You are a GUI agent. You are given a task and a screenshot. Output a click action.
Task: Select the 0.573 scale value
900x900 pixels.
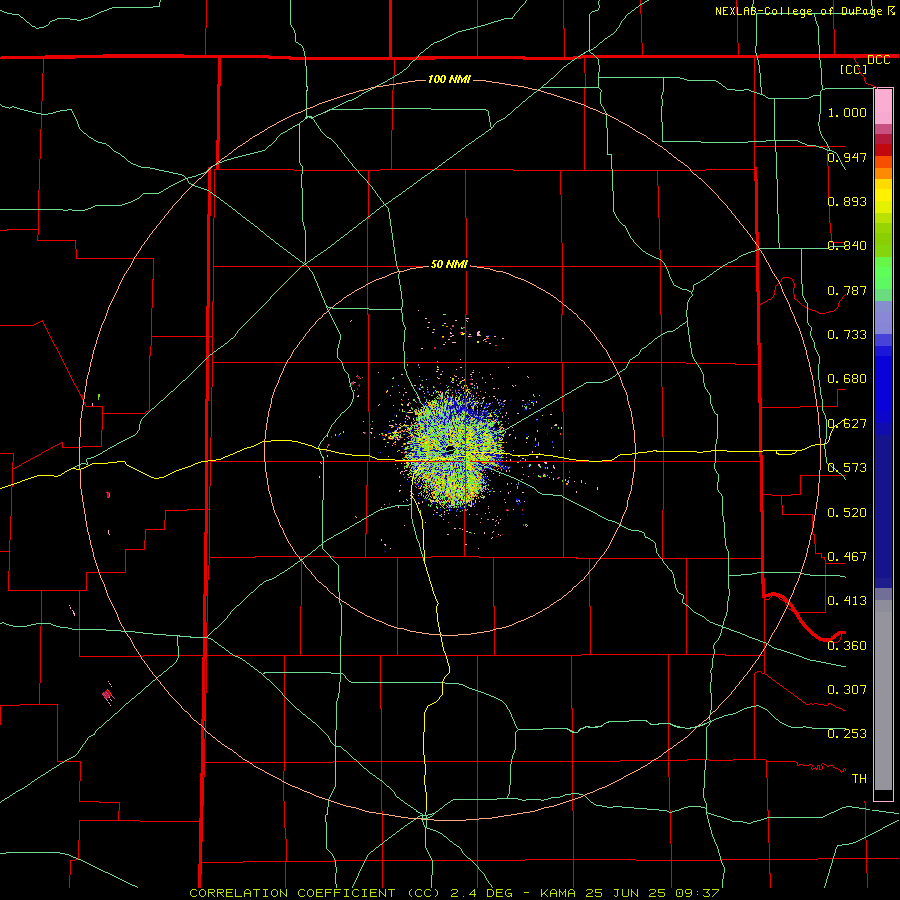847,468
